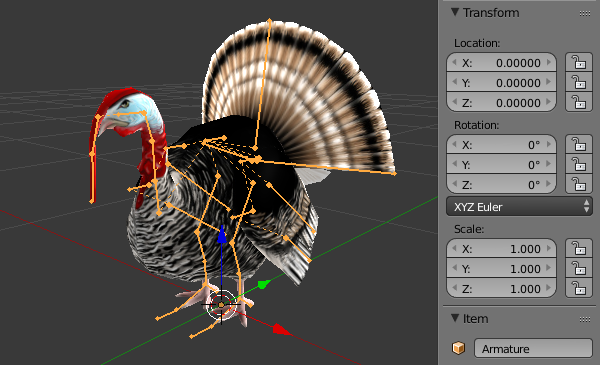600x365 pixels.
Task: Decrease Scale X with left arrow
Action: pos(454,248)
